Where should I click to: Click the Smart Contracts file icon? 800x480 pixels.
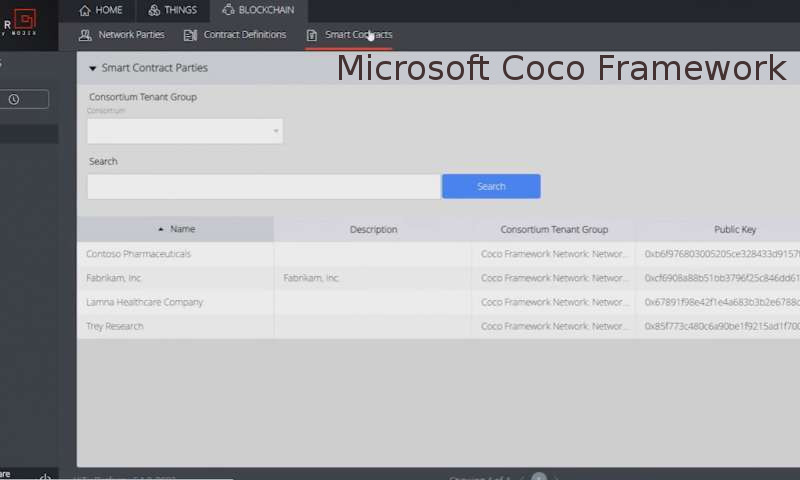click(312, 35)
